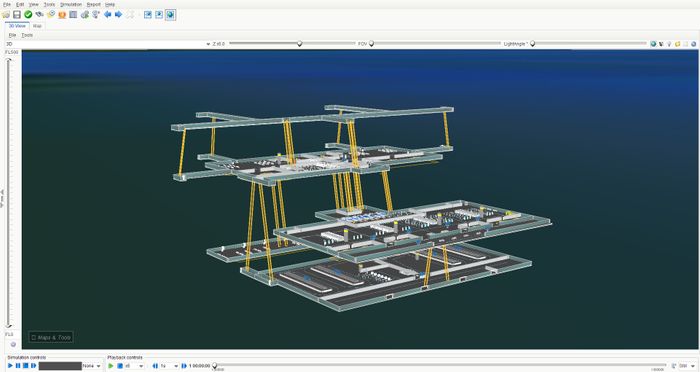Viewport: 700px width, 372px height.
Task: Click the simulation step forward button
Action: pos(33,366)
